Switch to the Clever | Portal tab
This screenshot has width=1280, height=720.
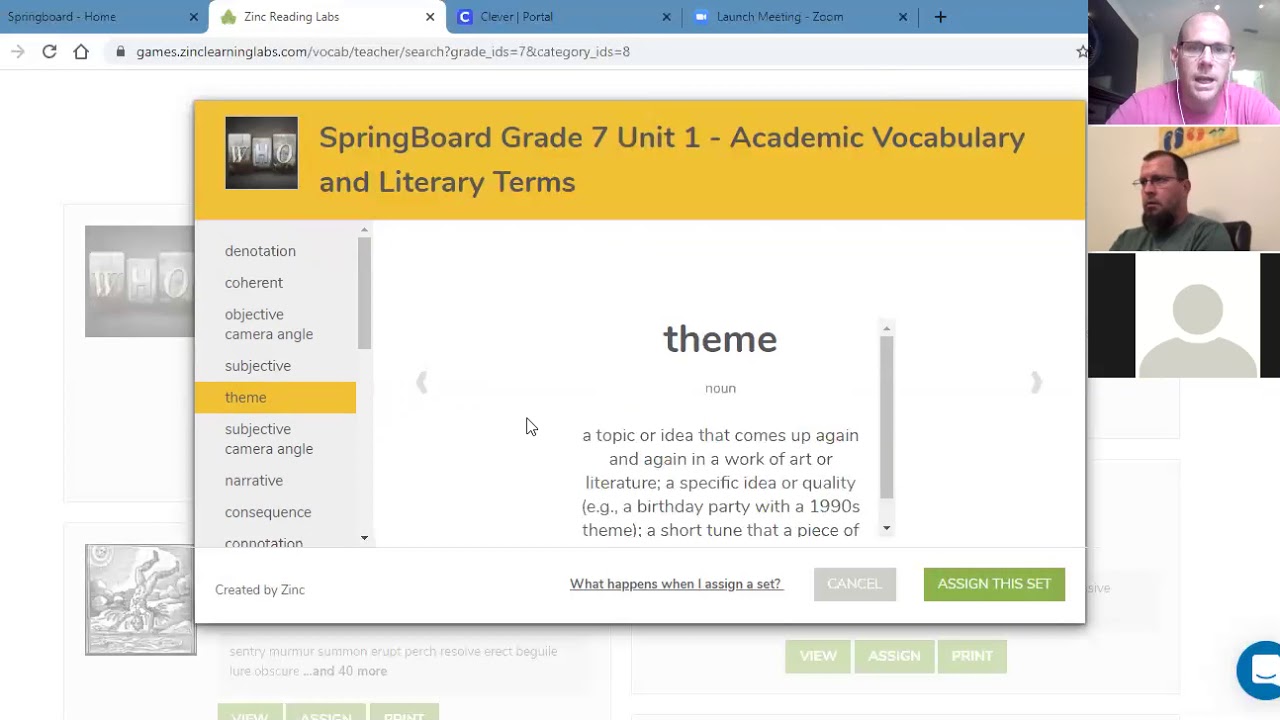(564, 17)
